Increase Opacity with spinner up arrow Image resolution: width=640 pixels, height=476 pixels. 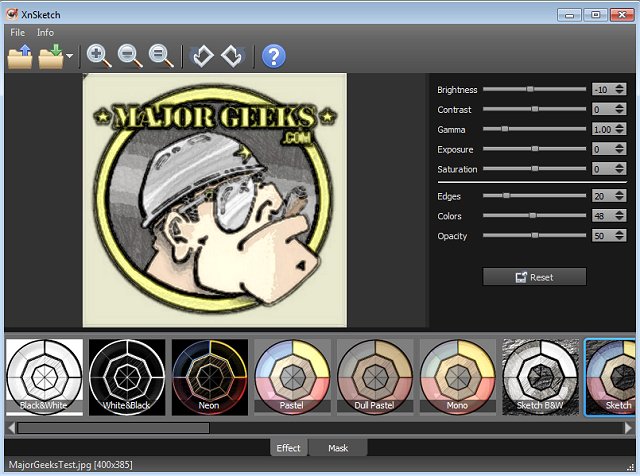click(620, 233)
